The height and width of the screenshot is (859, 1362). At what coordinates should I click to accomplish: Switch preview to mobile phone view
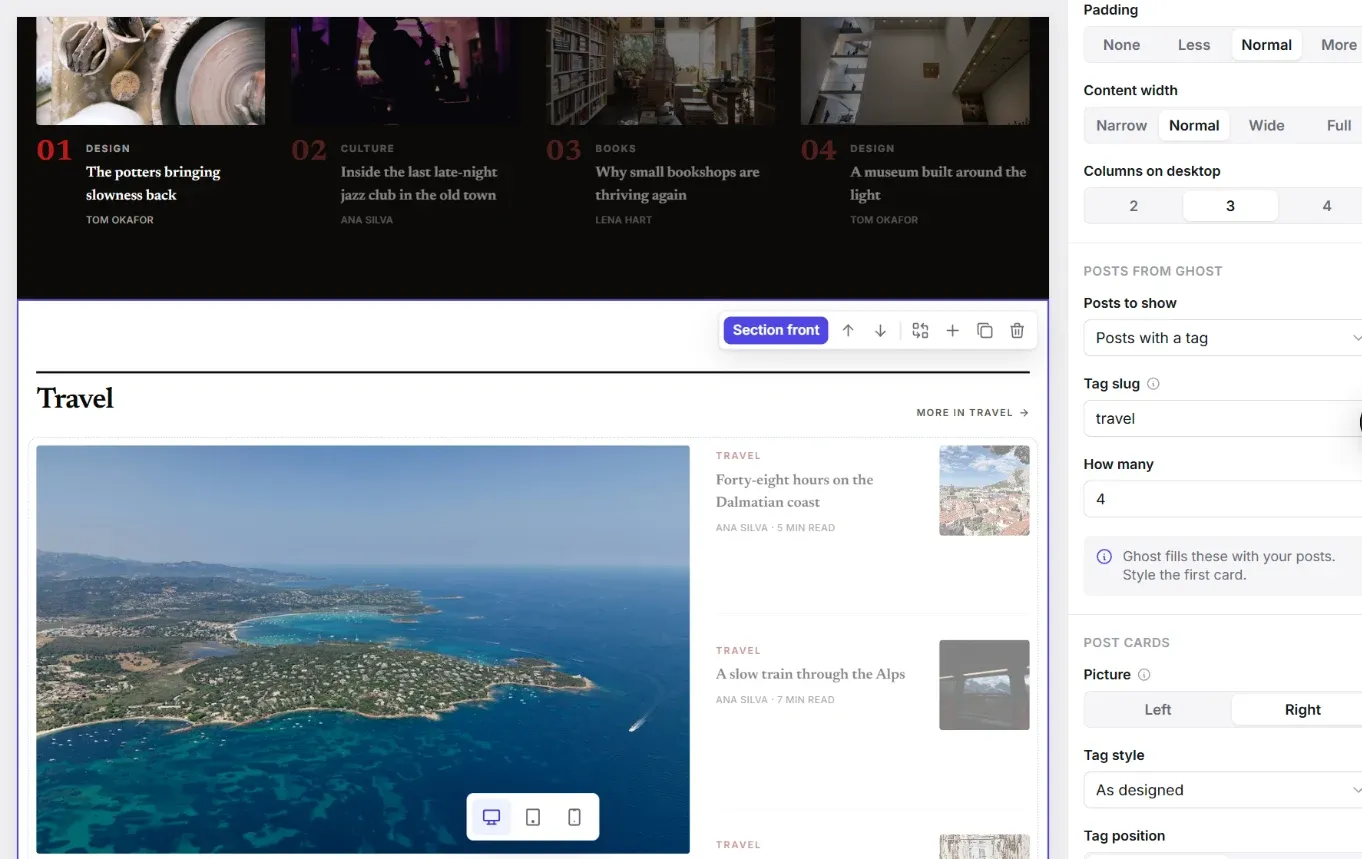coord(574,817)
